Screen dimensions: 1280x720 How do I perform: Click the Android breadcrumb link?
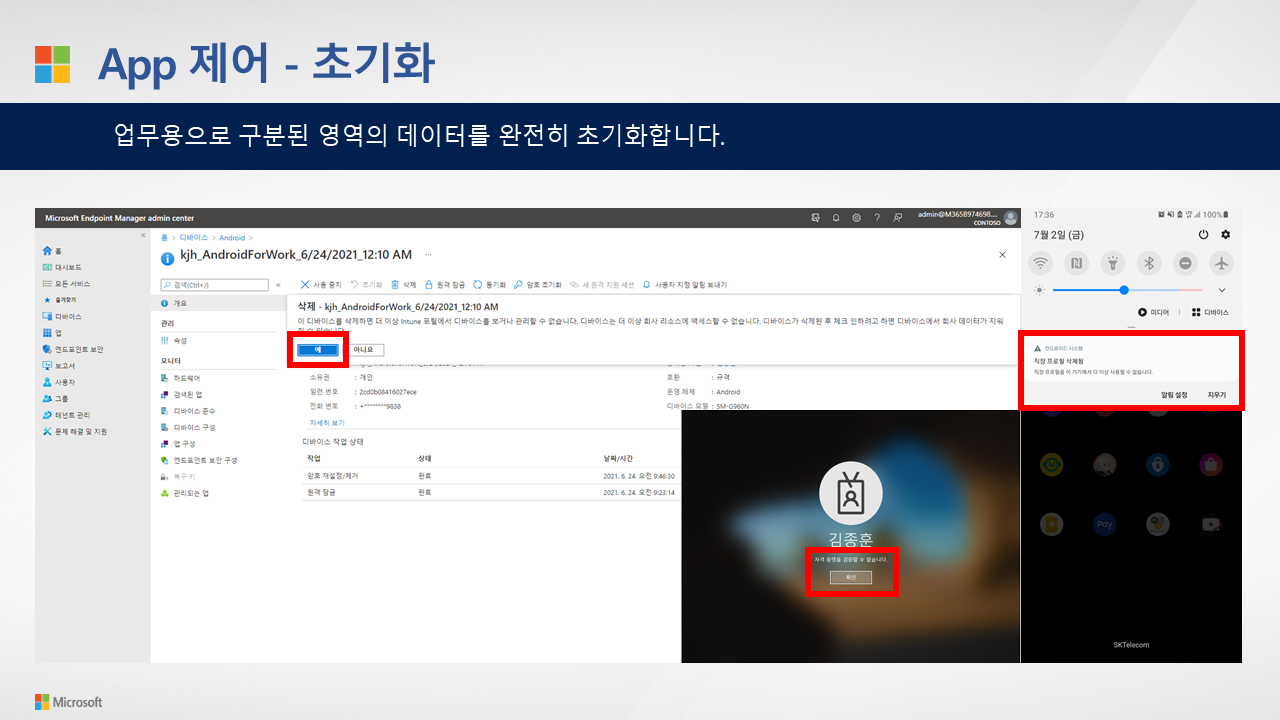click(232, 238)
